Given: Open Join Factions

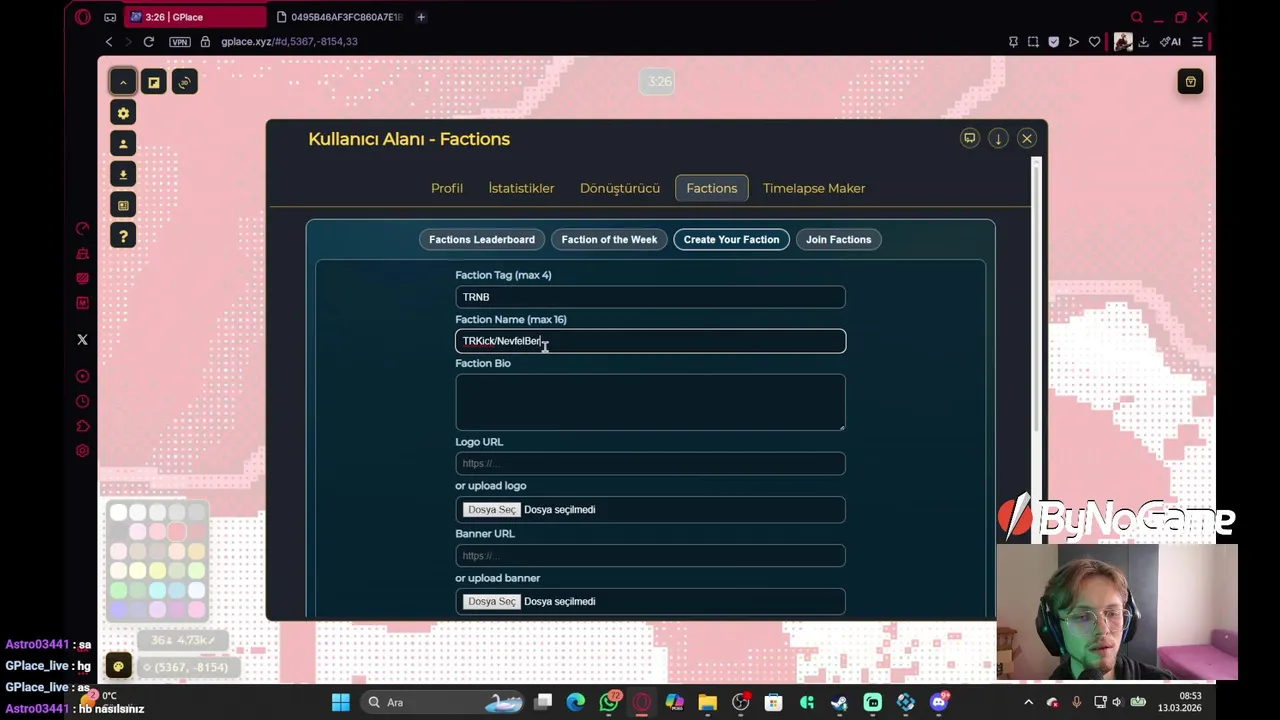Looking at the screenshot, I should tap(838, 239).
